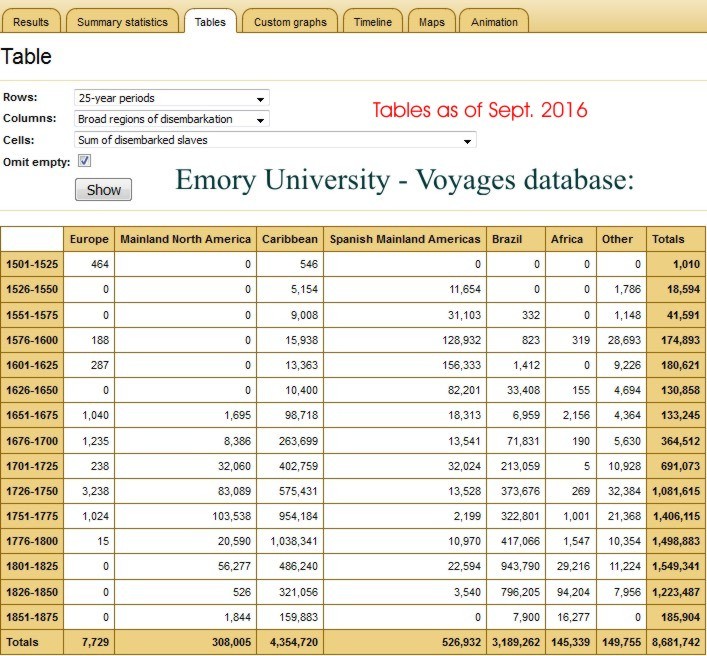Switch to the Timeline tab

(x=373, y=21)
